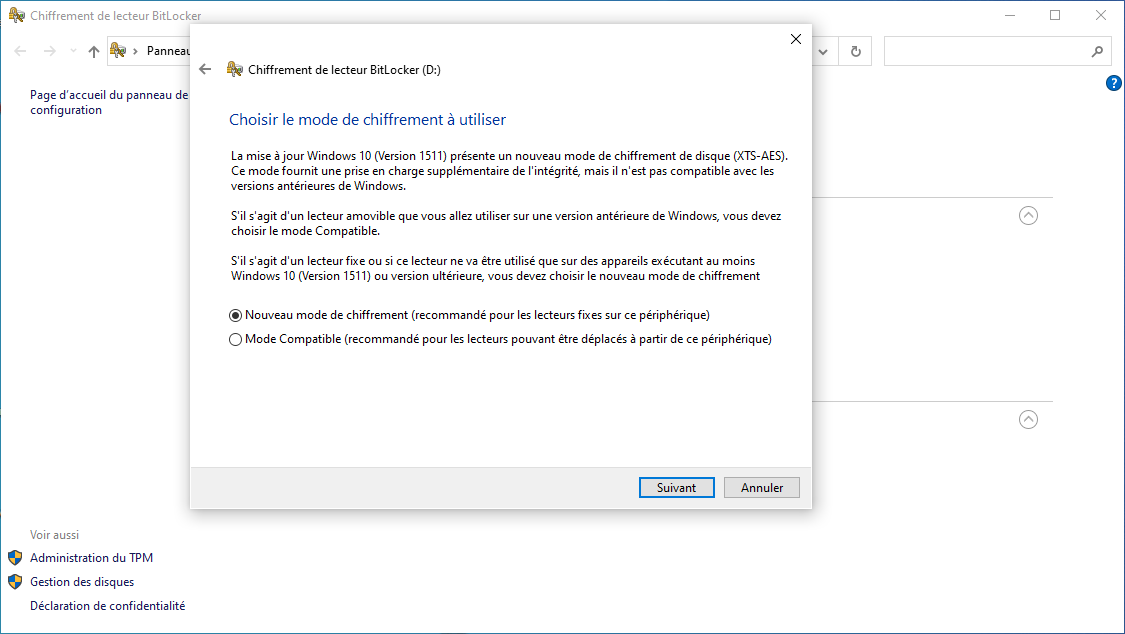The width and height of the screenshot is (1125, 634).
Task: Close the BitLocker wizard dialog with X
Action: [x=796, y=39]
